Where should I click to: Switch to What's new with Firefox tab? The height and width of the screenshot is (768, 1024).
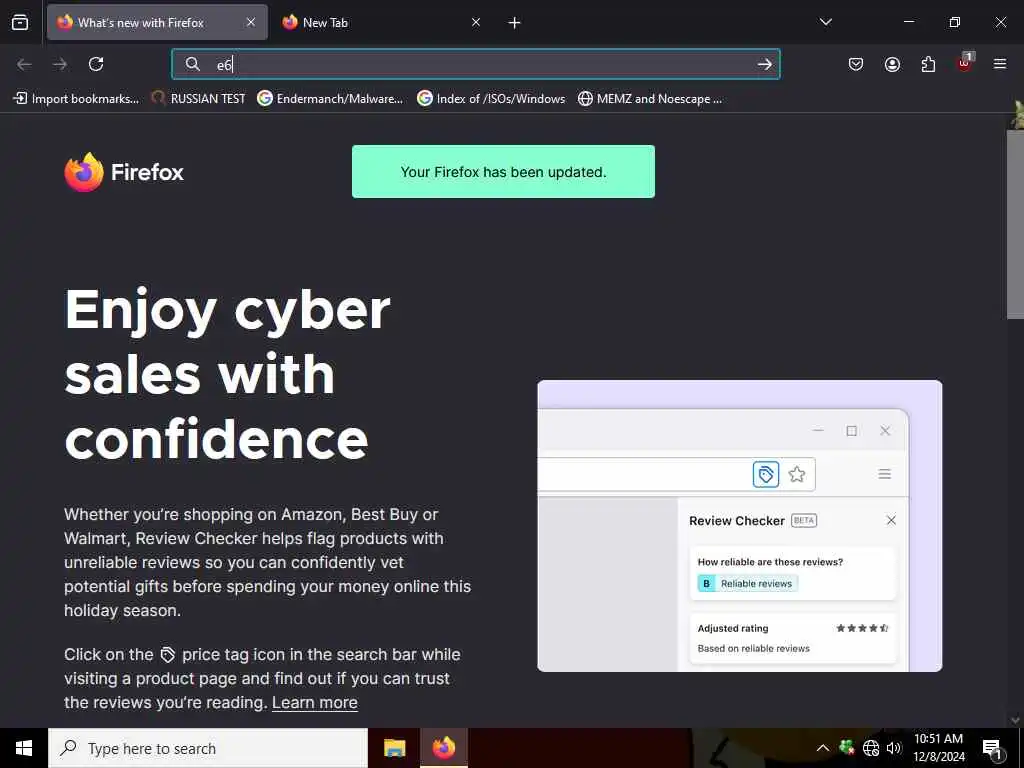coord(157,23)
